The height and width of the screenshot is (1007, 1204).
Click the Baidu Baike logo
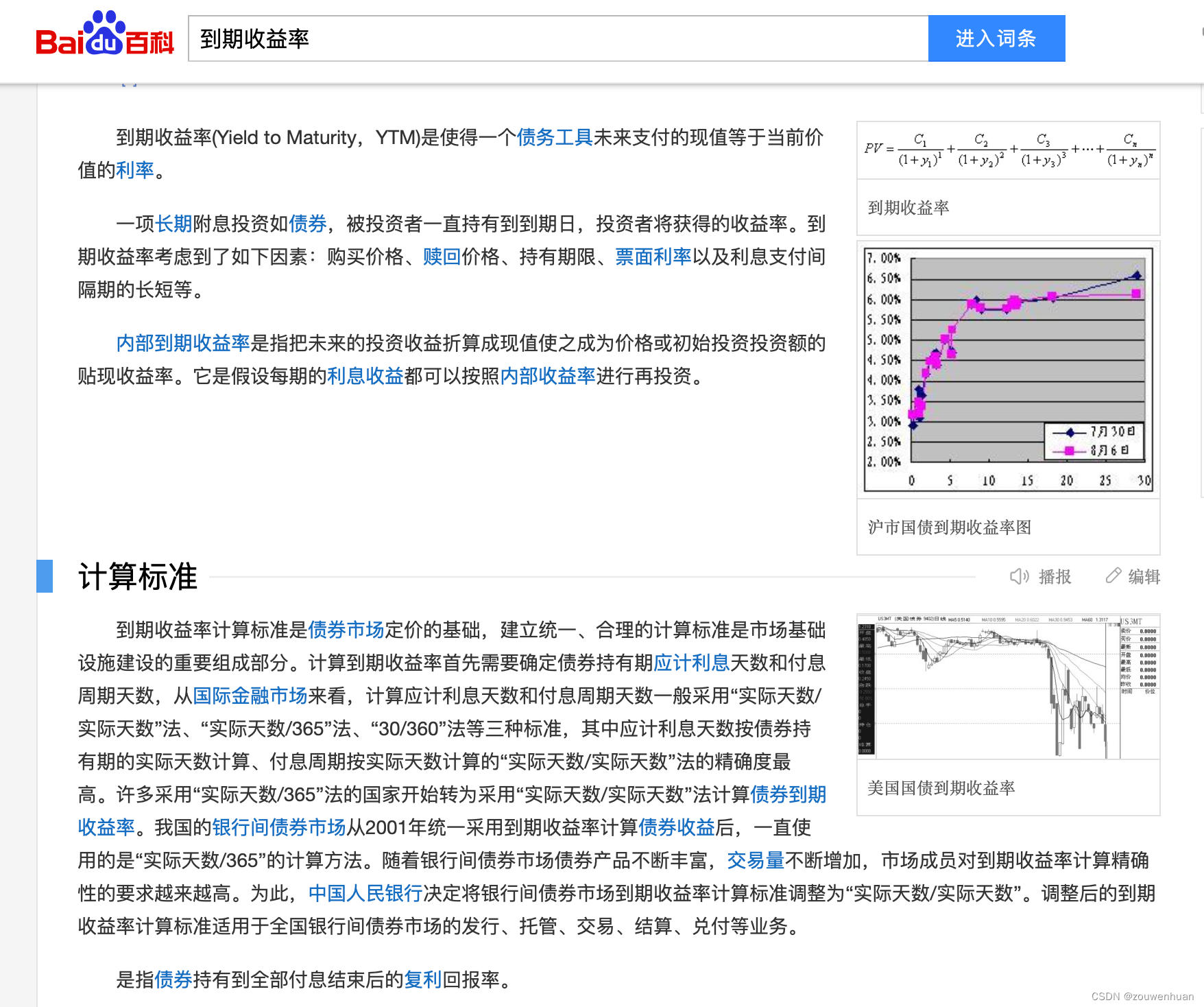pos(105,34)
